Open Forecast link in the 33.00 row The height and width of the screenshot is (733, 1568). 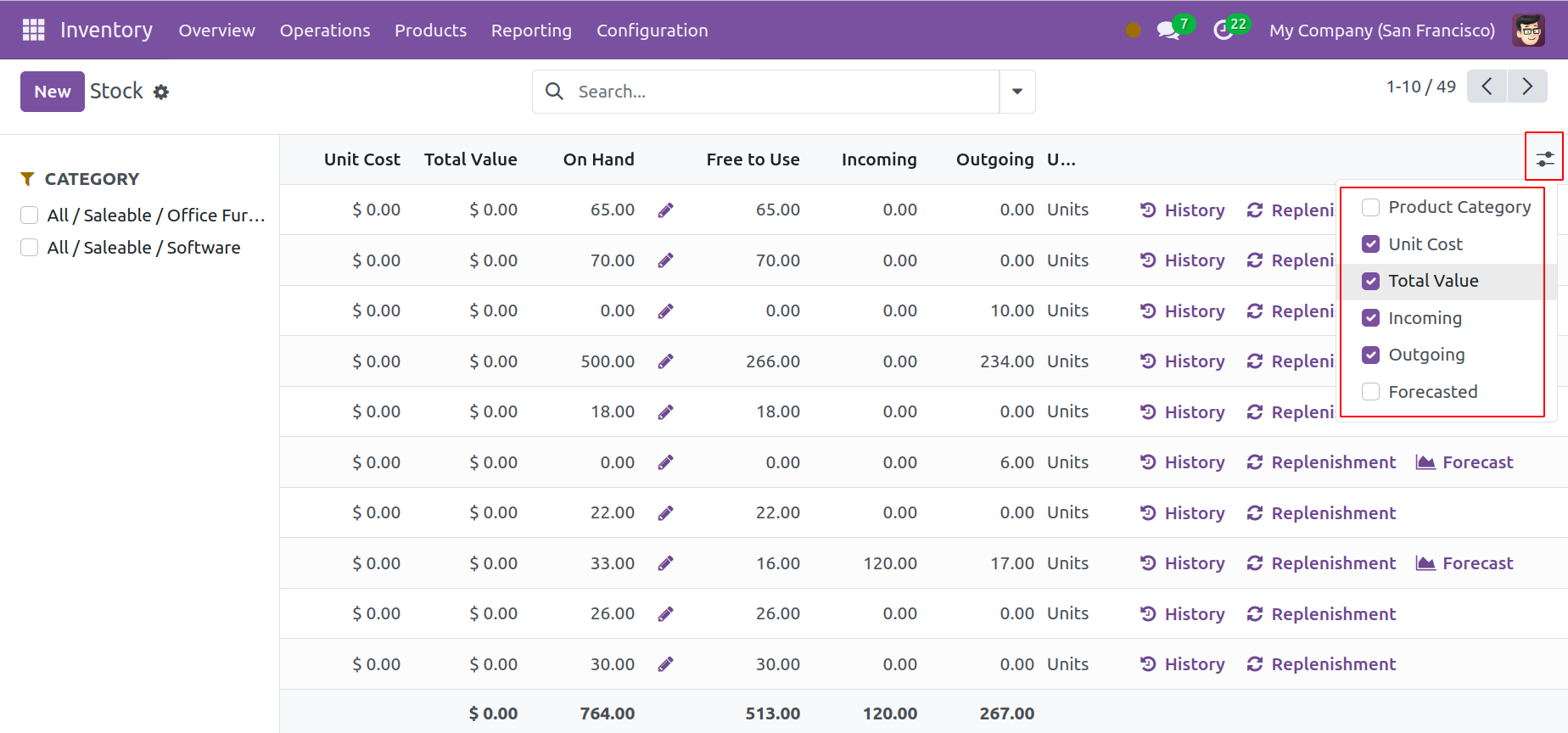click(x=1465, y=563)
